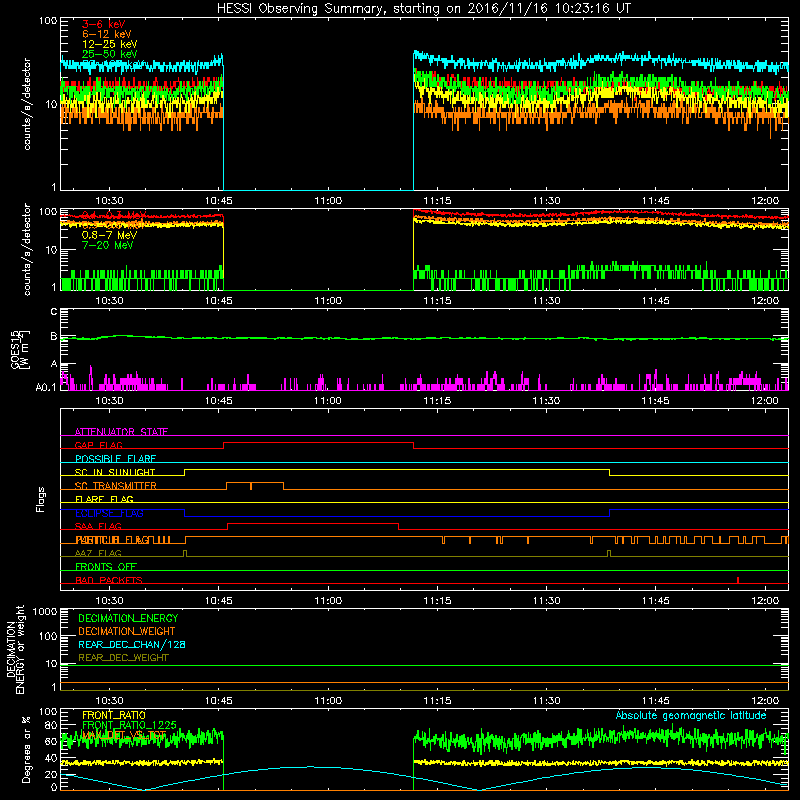Click the yellow 12-25 keV legend label
Screen dimensions: 800x800
[110, 44]
